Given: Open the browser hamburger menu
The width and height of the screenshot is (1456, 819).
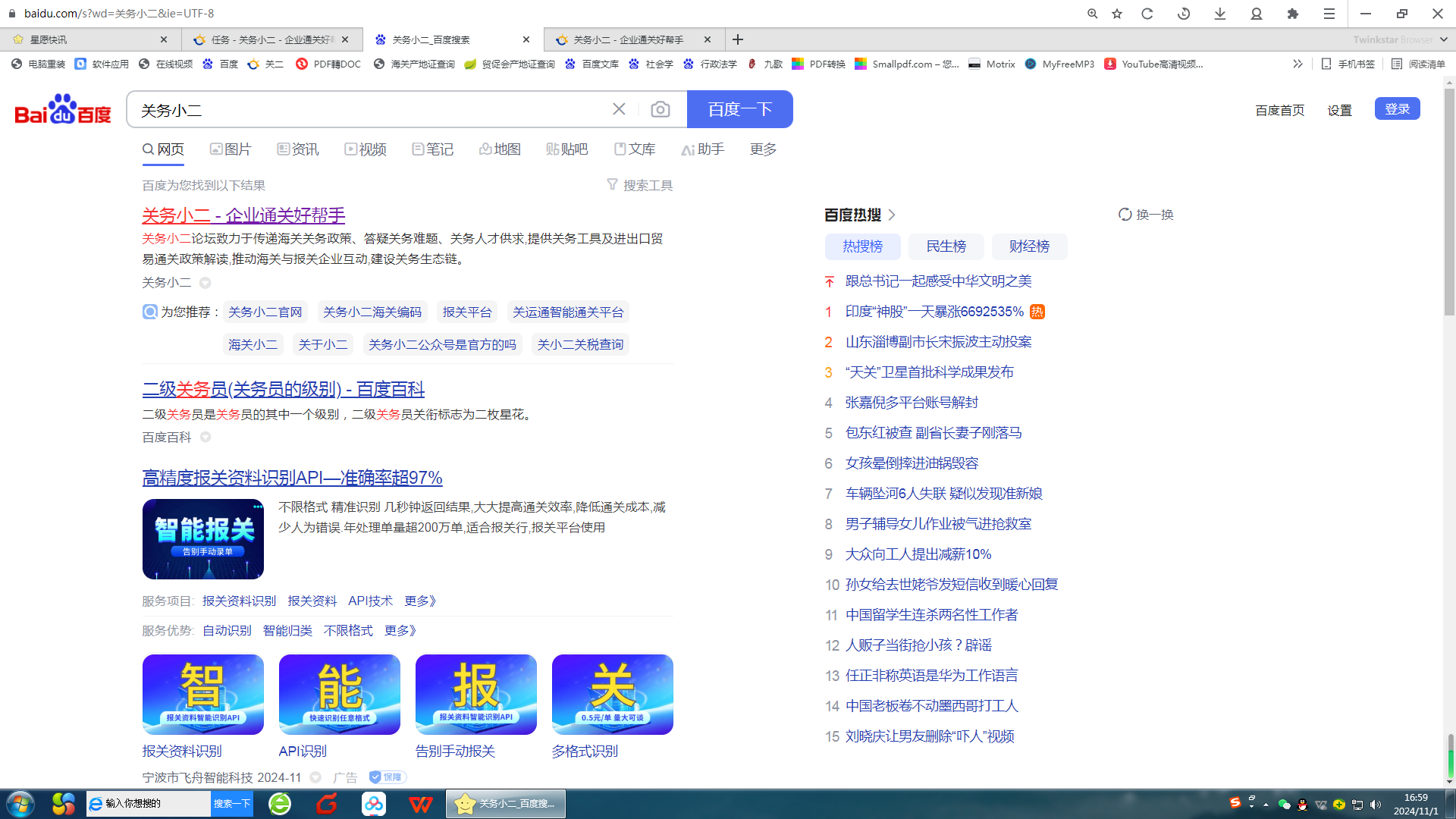Looking at the screenshot, I should (1329, 14).
